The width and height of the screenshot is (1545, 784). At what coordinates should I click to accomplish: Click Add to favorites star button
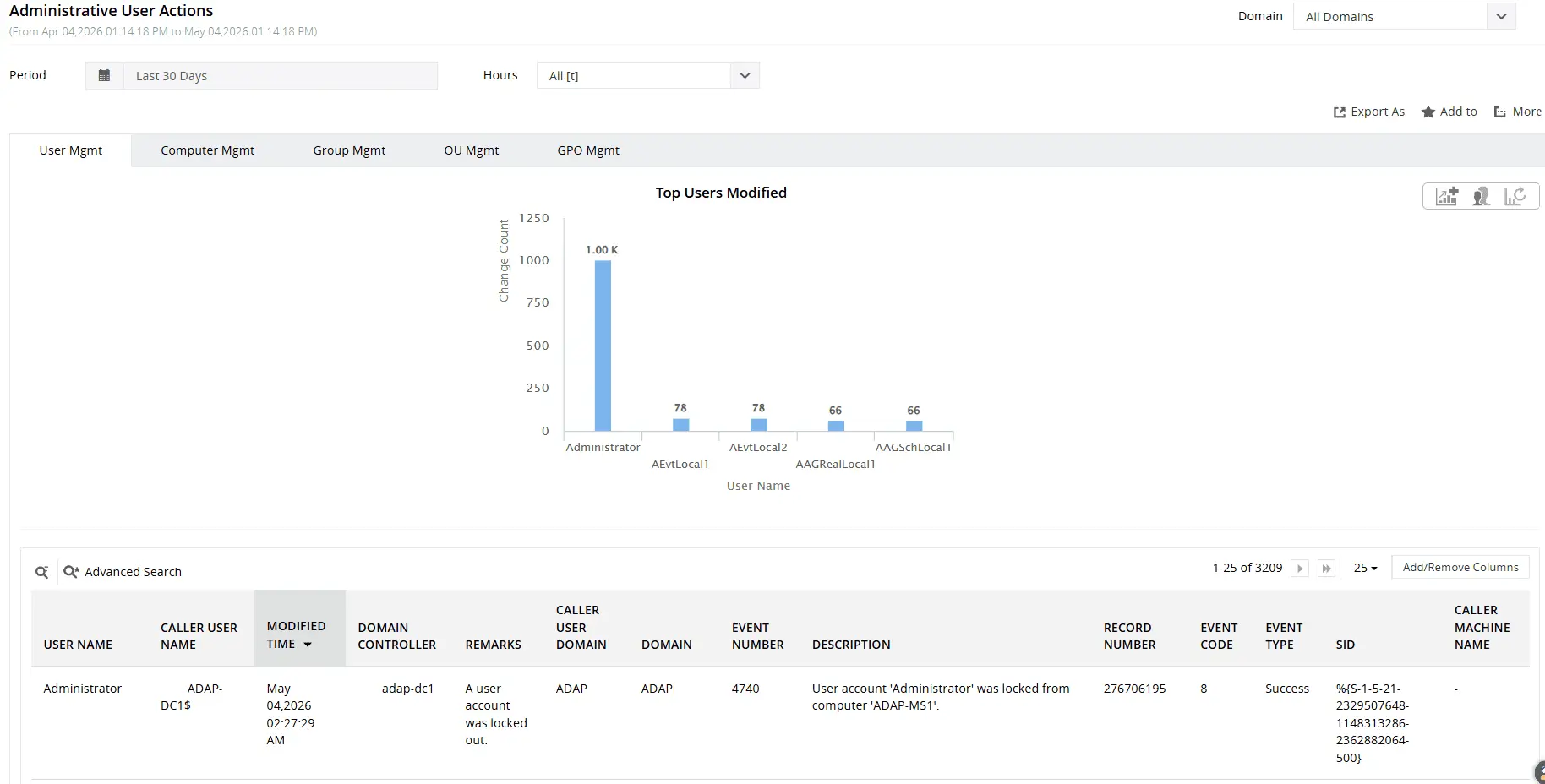click(x=1449, y=112)
